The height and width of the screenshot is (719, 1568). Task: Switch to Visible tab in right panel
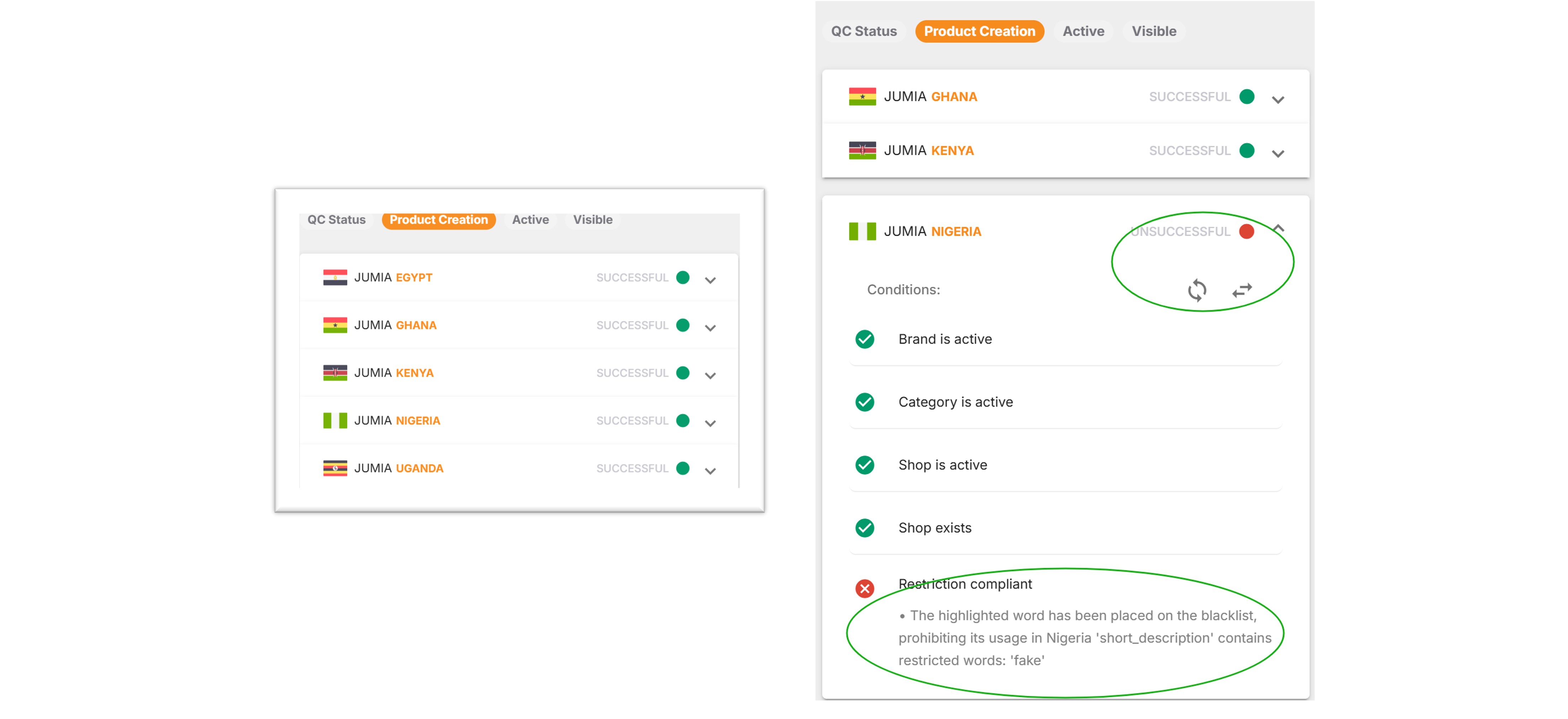point(1153,31)
